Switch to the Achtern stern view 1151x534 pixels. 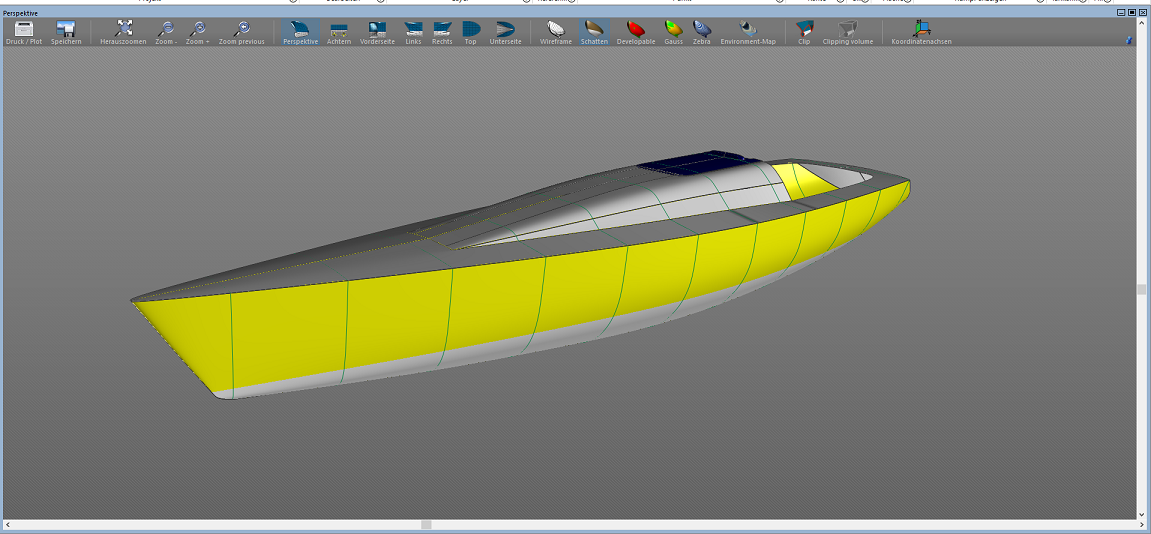(339, 31)
